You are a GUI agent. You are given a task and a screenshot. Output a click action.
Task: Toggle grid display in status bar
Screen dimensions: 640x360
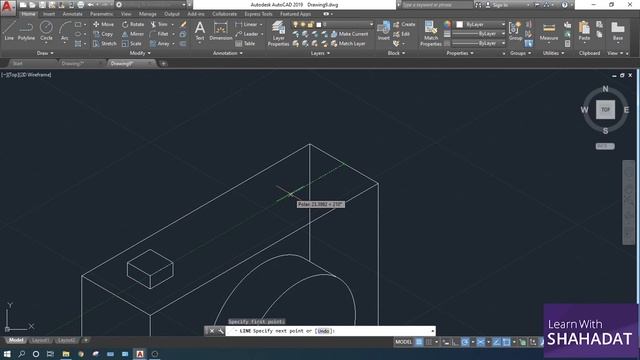coord(419,342)
